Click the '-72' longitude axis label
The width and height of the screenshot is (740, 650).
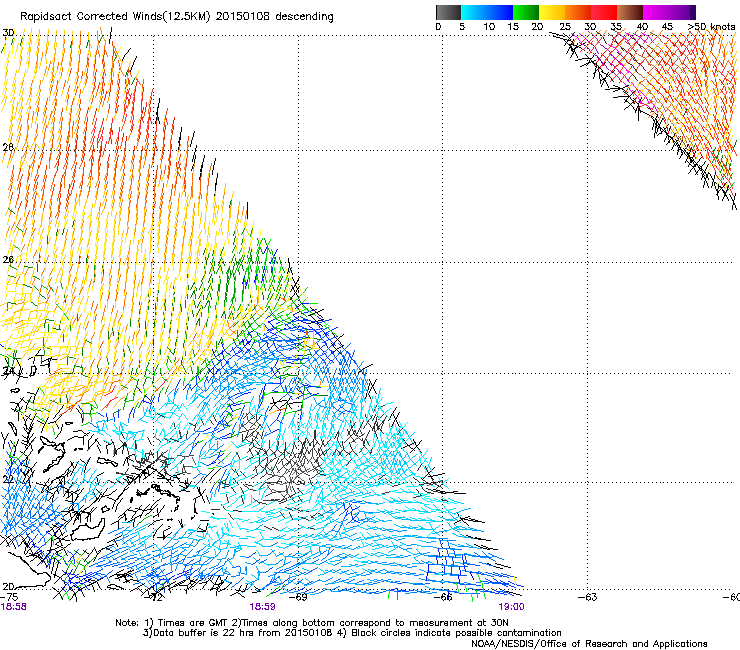(x=154, y=597)
